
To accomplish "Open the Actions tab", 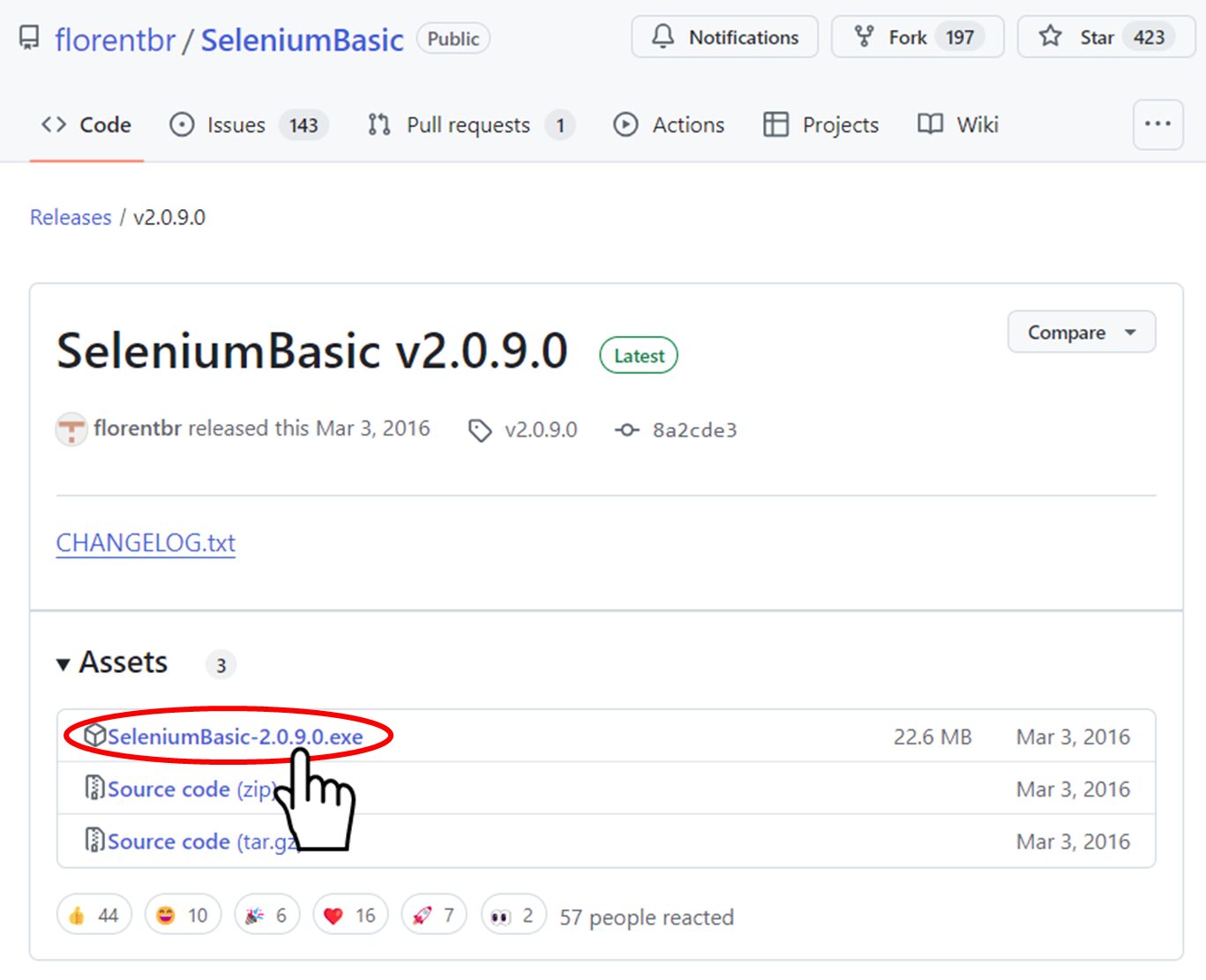I will point(669,124).
